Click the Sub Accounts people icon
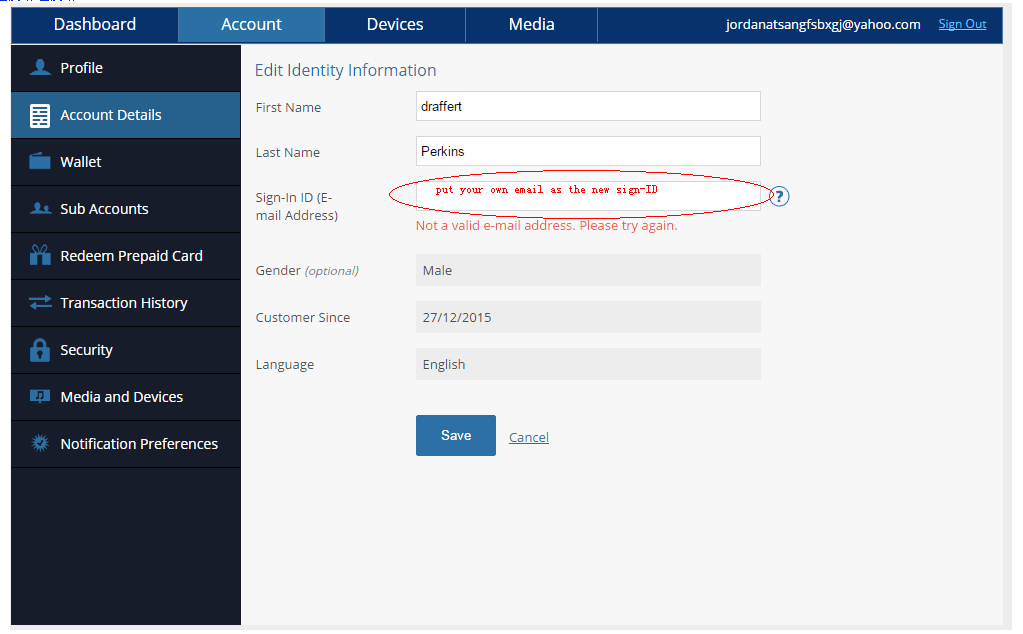The height and width of the screenshot is (634, 1023). coord(40,209)
